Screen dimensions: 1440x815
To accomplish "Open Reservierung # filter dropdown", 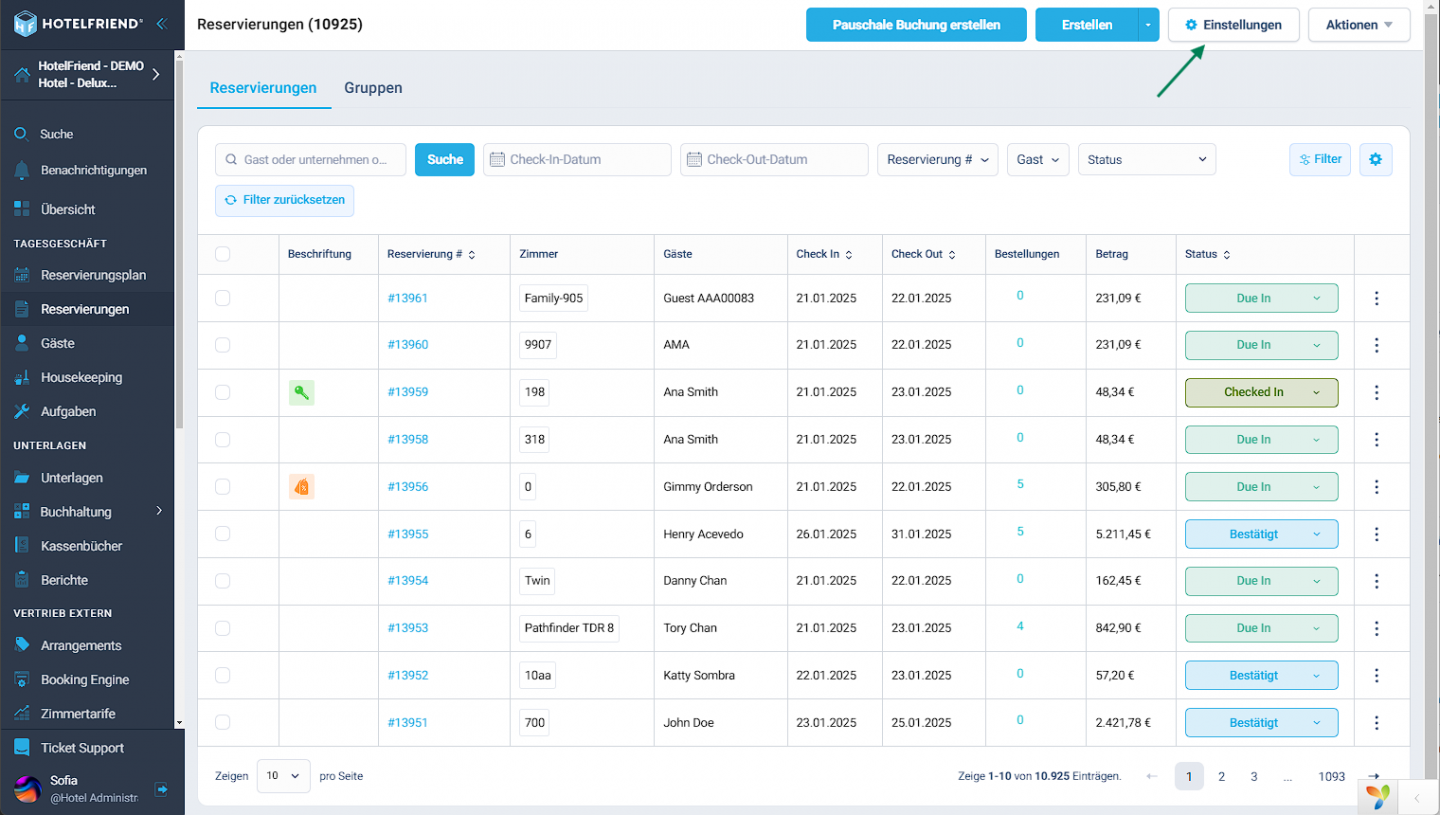I will [x=937, y=159].
